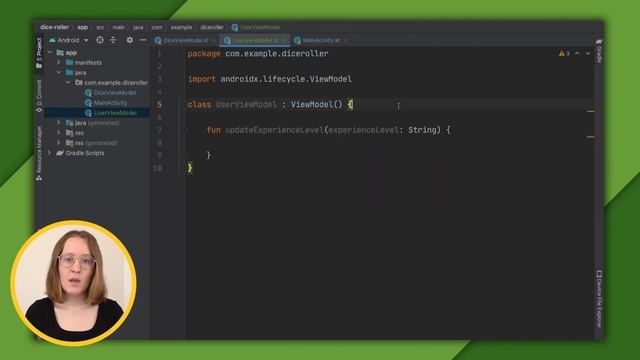Click line number 5 in gutter
This screenshot has width=640, height=360.
[159, 104]
